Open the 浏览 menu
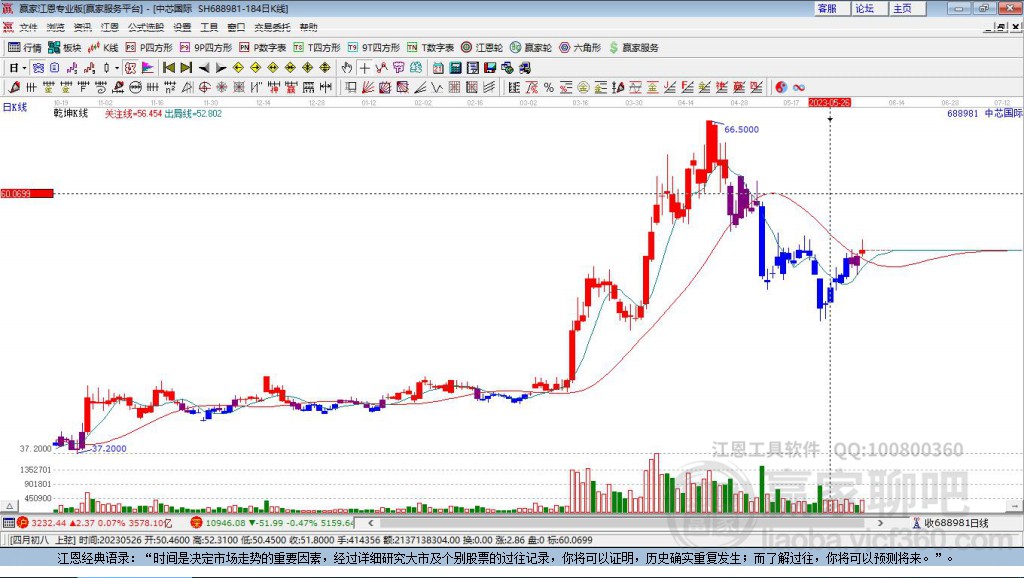This screenshot has width=1024, height=578. pyautogui.click(x=56, y=27)
